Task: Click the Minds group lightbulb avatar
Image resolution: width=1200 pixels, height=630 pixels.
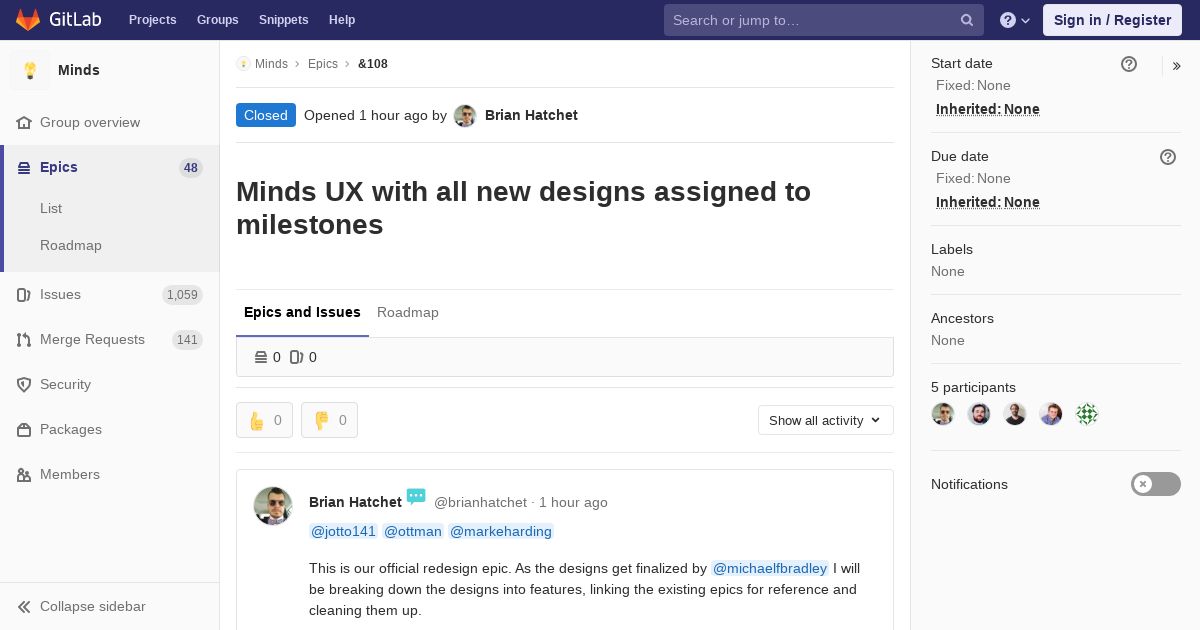Action: click(x=30, y=70)
